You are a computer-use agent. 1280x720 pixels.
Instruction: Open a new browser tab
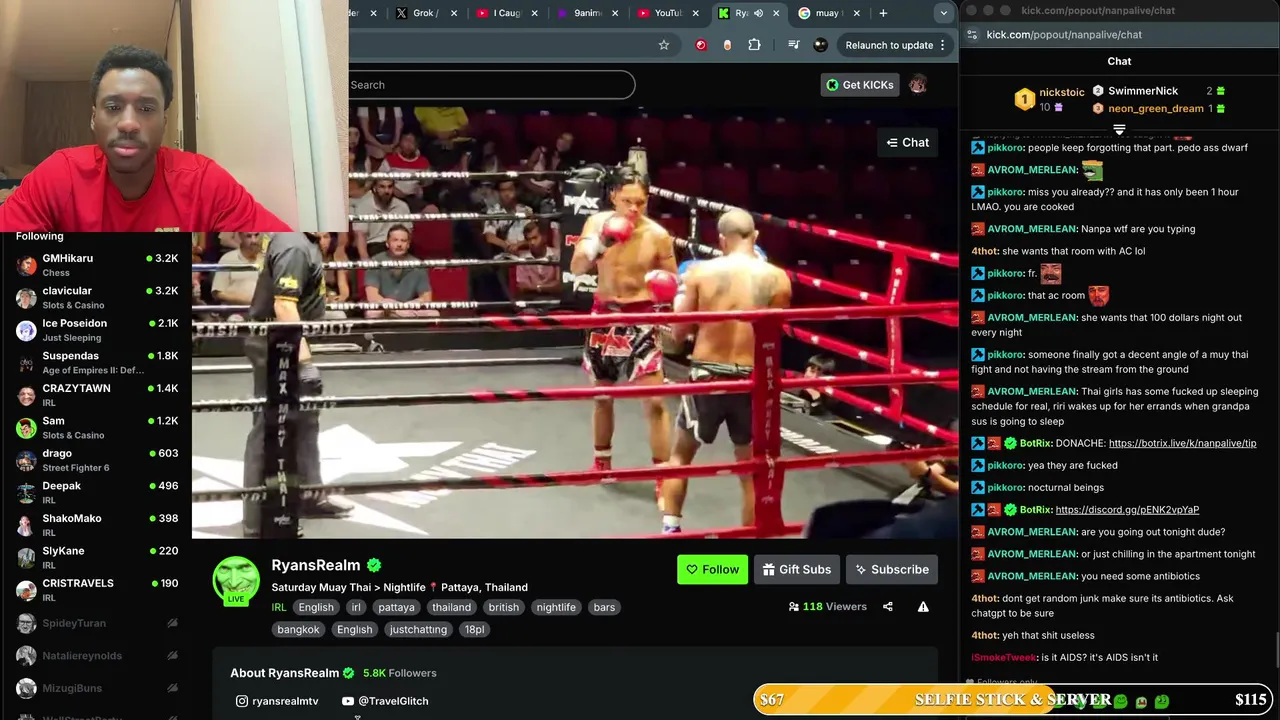(883, 13)
